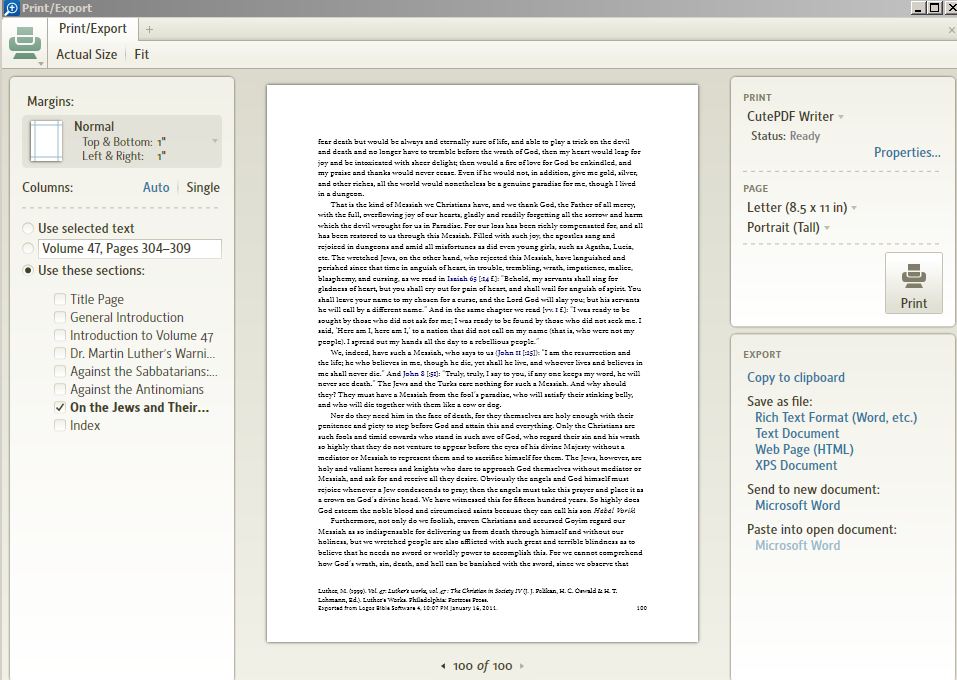Check the Index section
The height and width of the screenshot is (680, 957).
[x=60, y=425]
